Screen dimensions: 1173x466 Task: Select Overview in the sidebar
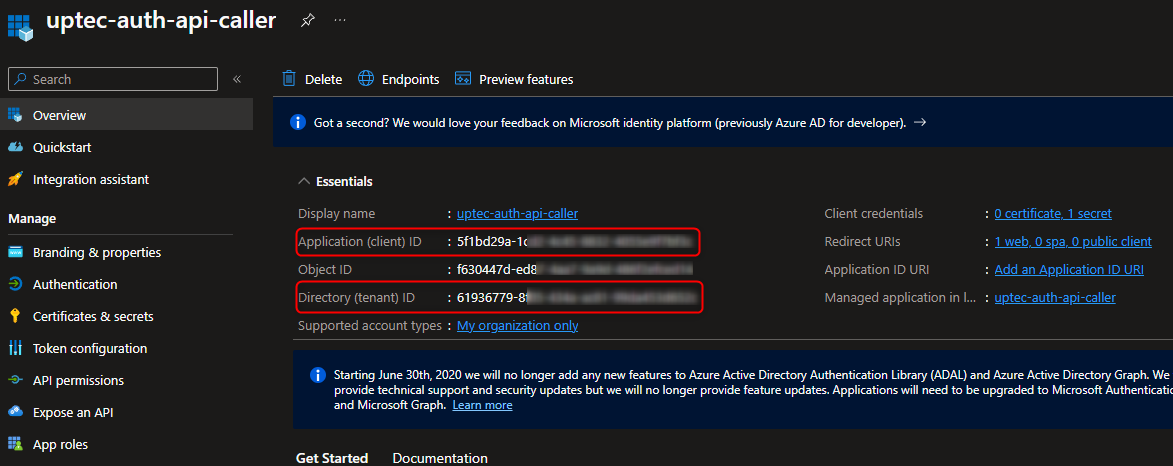click(59, 115)
